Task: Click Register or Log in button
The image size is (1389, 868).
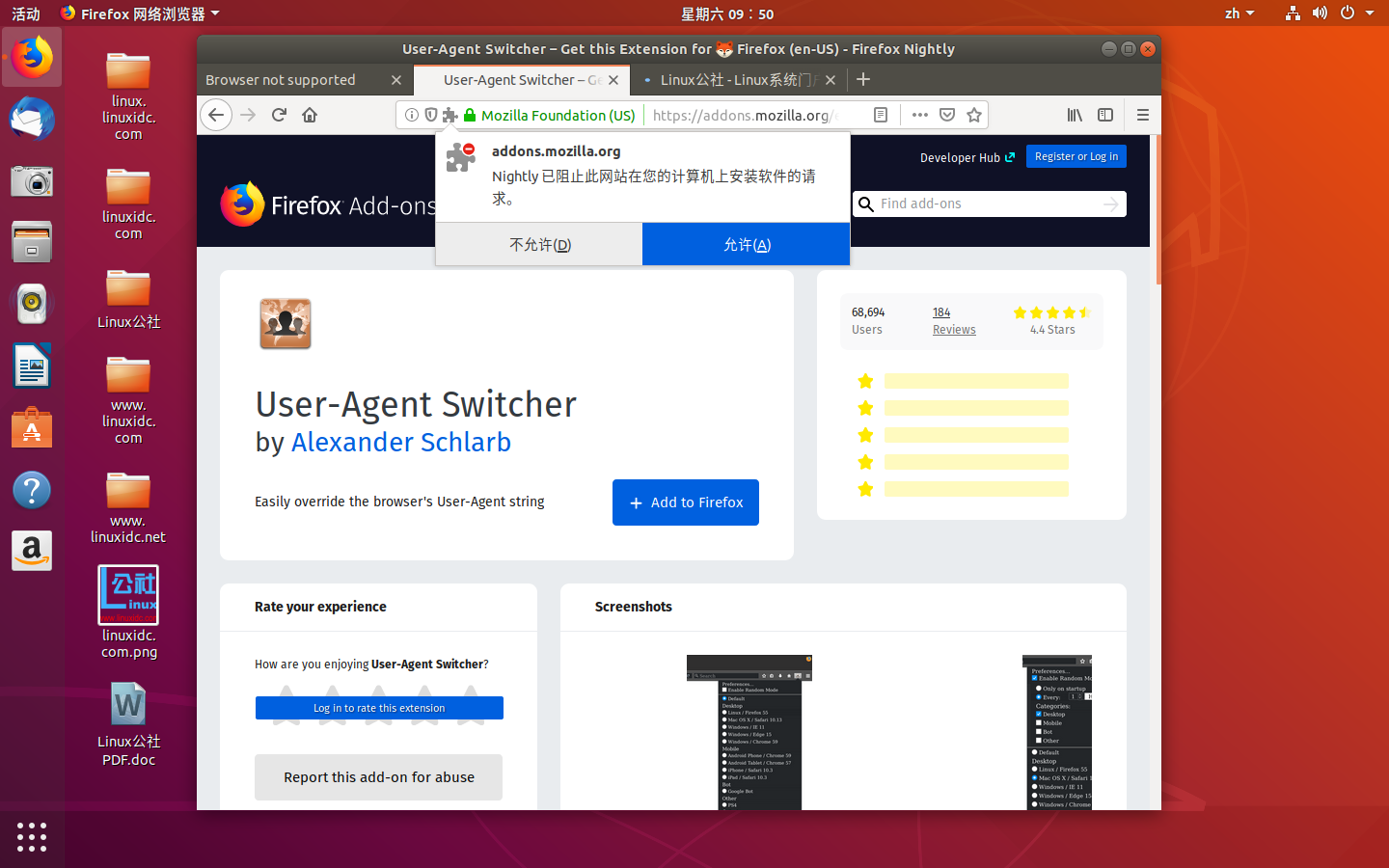Action: (x=1076, y=156)
